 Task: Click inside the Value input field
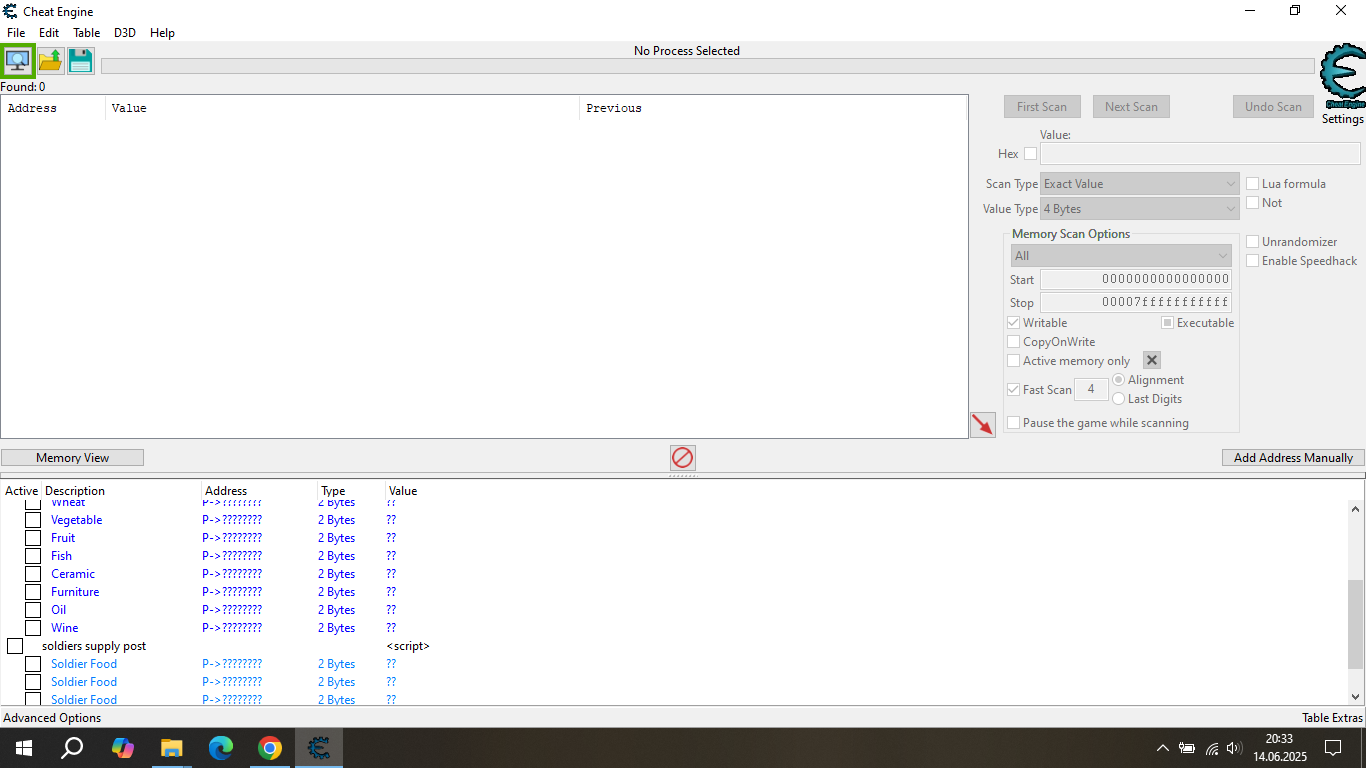pyautogui.click(x=1198, y=153)
